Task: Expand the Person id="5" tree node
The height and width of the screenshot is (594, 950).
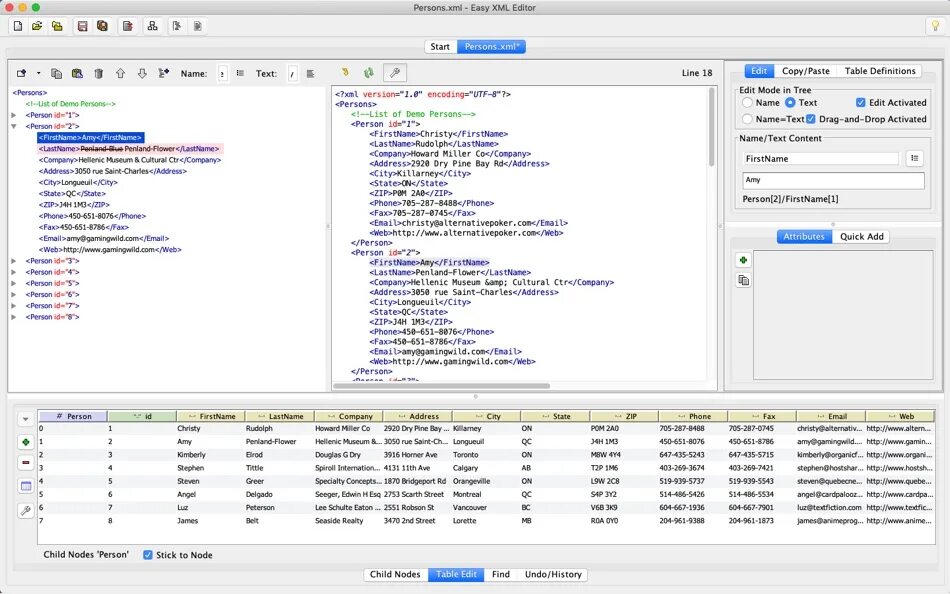Action: pyautogui.click(x=14, y=283)
